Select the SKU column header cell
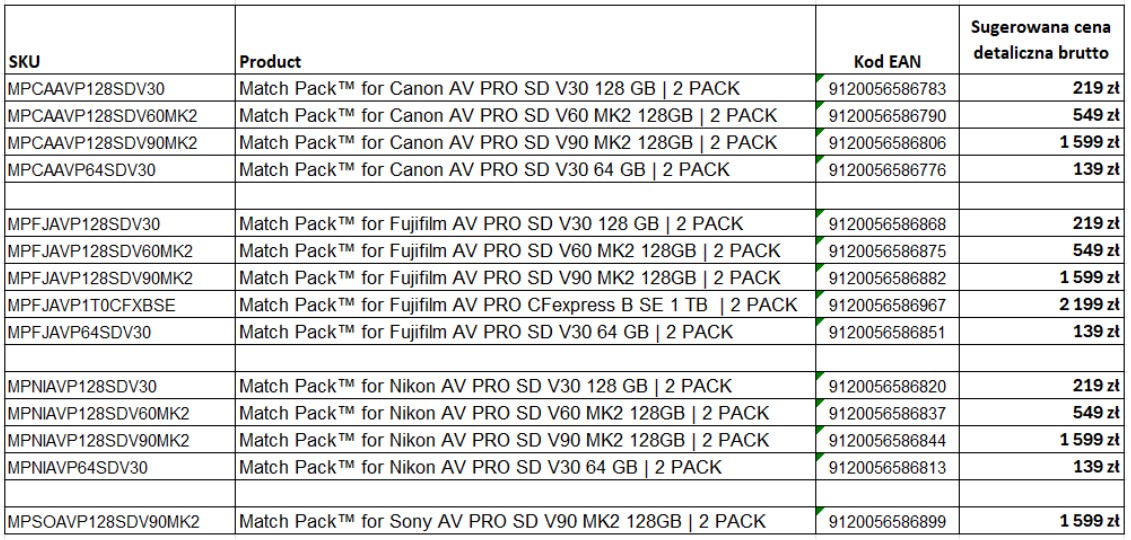The width and height of the screenshot is (1131, 540). point(120,40)
